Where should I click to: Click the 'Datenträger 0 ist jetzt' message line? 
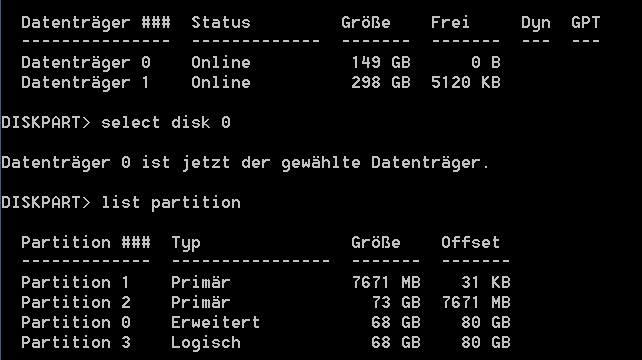245,163
